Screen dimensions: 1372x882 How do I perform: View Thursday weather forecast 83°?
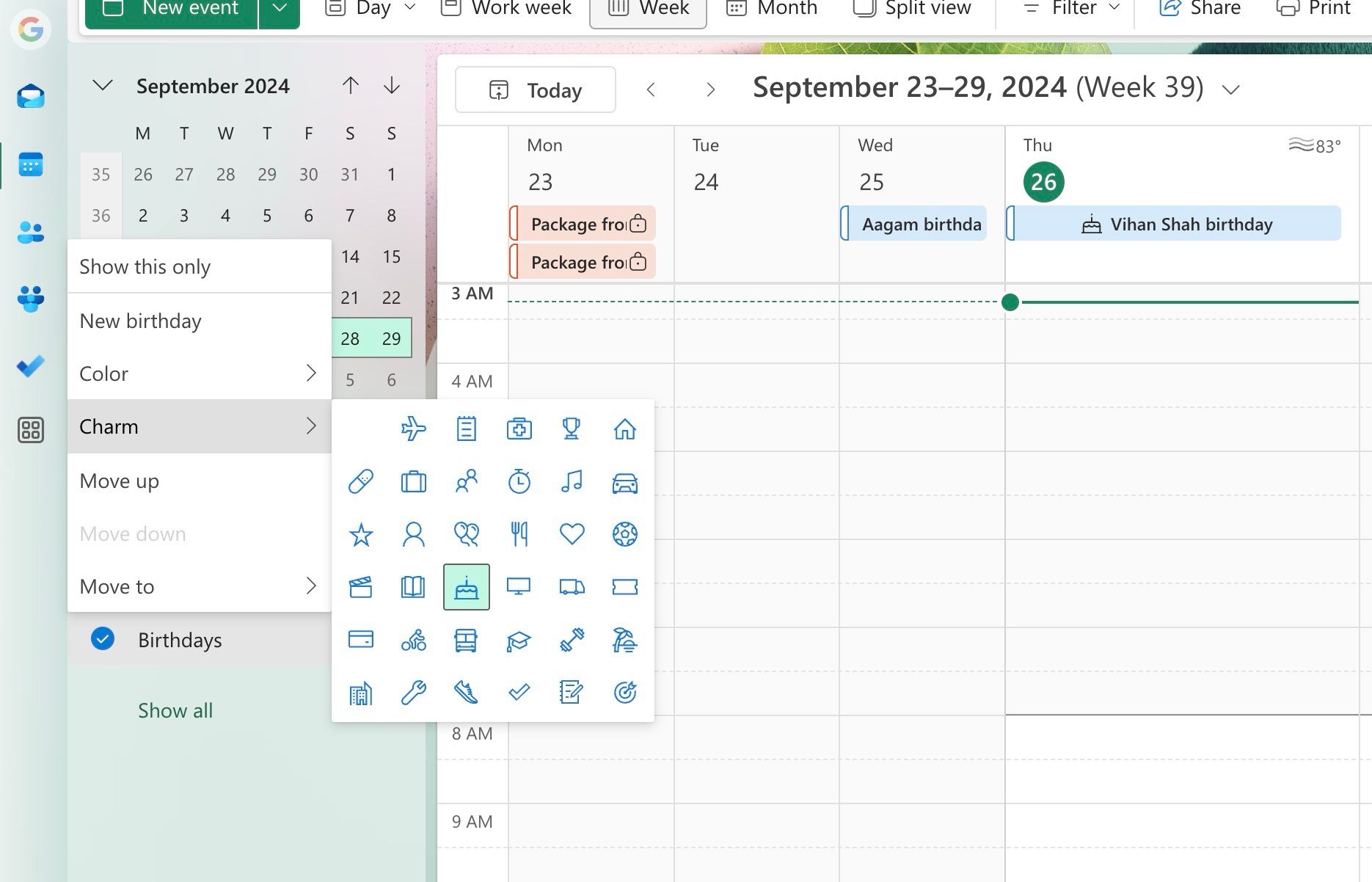[x=1315, y=145]
